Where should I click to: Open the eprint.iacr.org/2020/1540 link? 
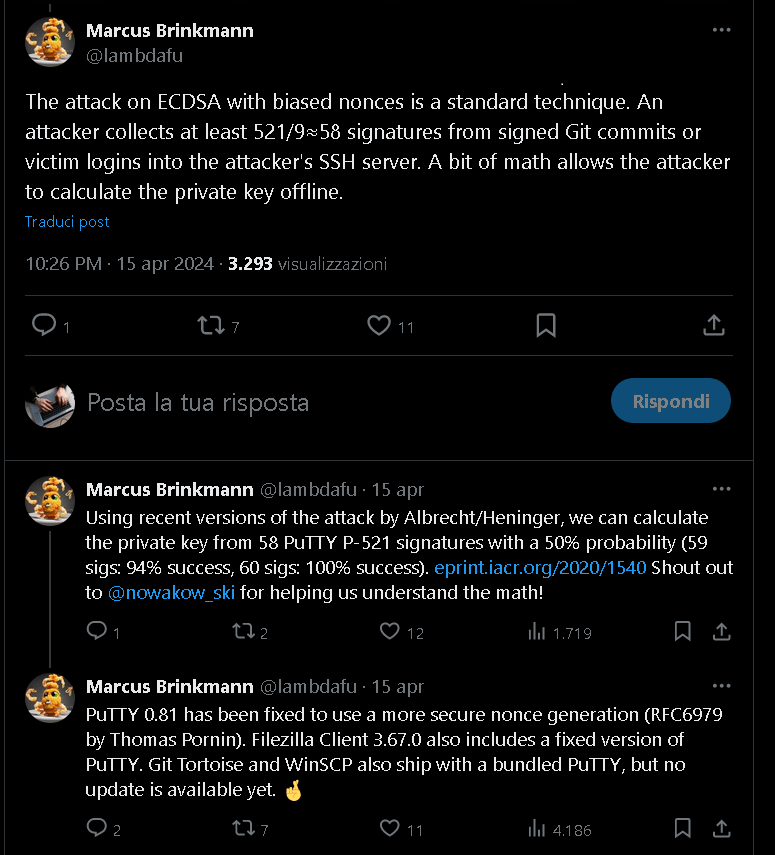point(540,567)
